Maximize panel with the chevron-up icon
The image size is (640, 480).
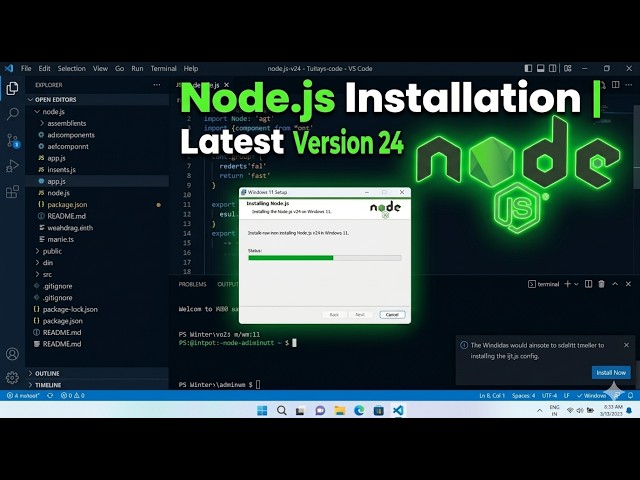pos(615,284)
